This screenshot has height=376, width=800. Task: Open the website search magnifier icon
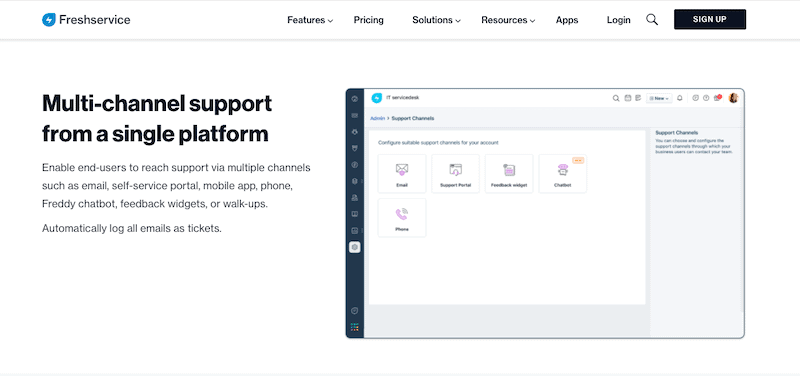click(x=652, y=20)
